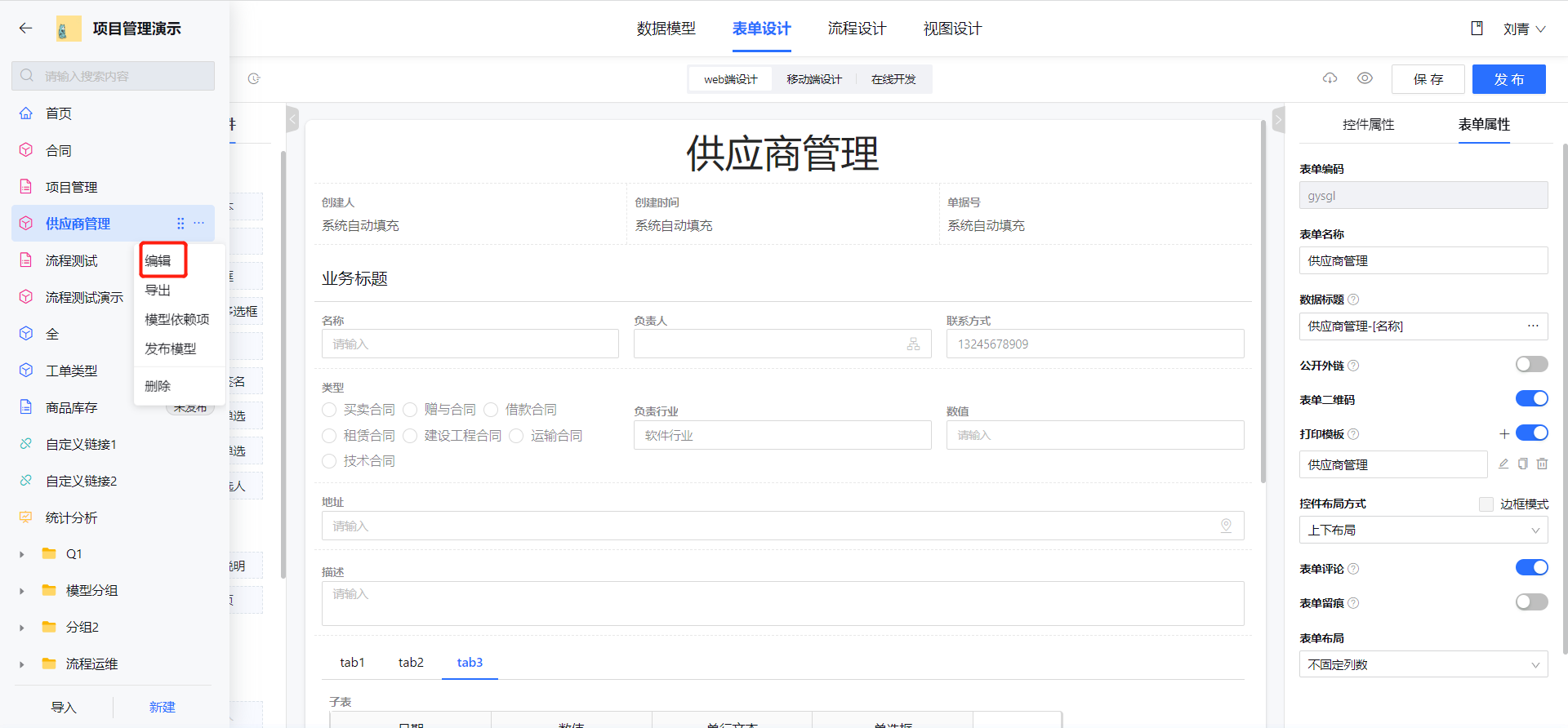Delete the 供应商管理 print template
Image resolution: width=1568 pixels, height=728 pixels.
pyautogui.click(x=1542, y=464)
